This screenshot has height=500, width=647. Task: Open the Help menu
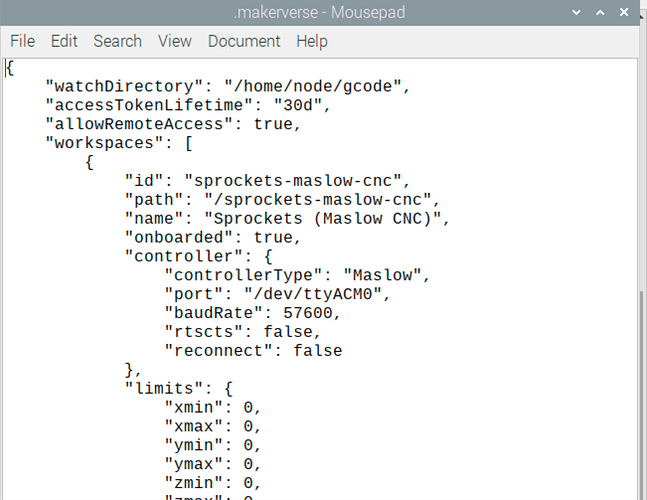312,41
